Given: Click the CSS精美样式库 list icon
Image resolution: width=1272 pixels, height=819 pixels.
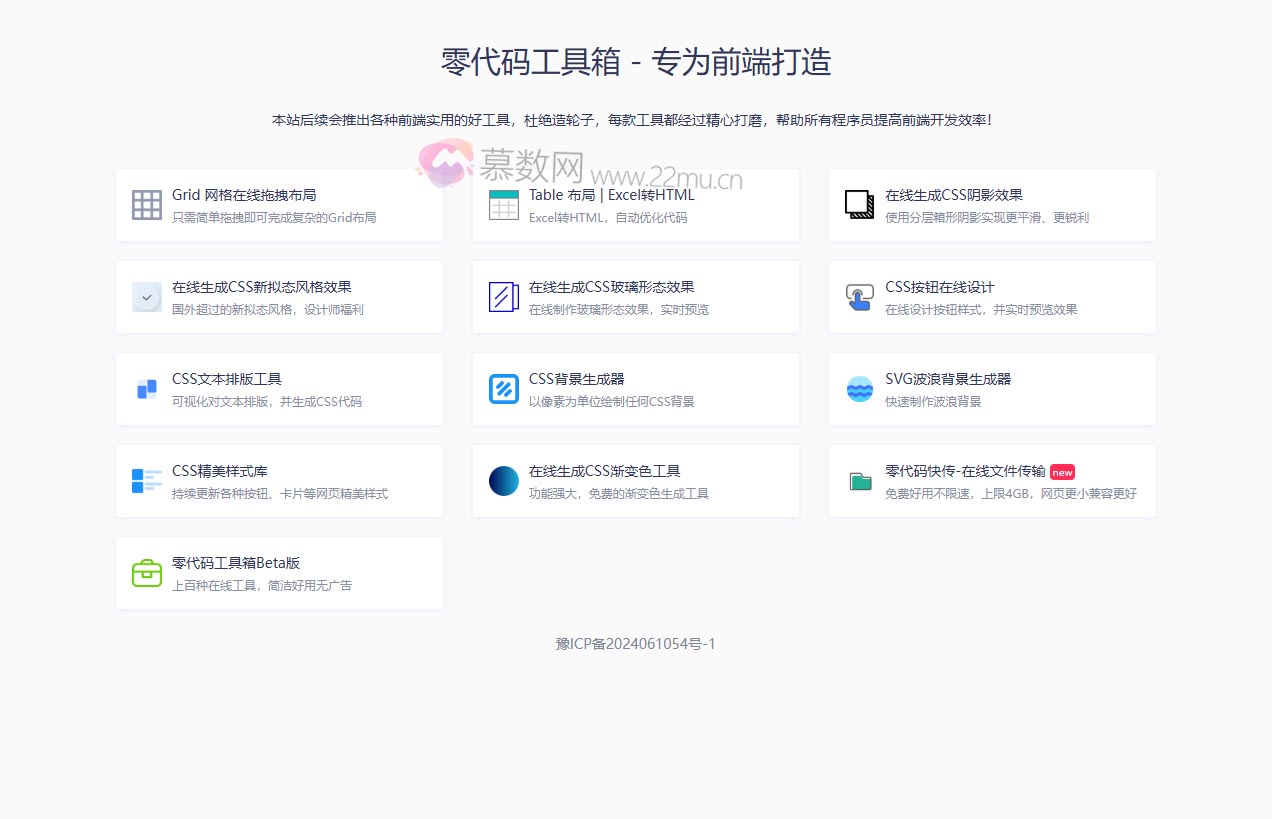Looking at the screenshot, I should [146, 481].
